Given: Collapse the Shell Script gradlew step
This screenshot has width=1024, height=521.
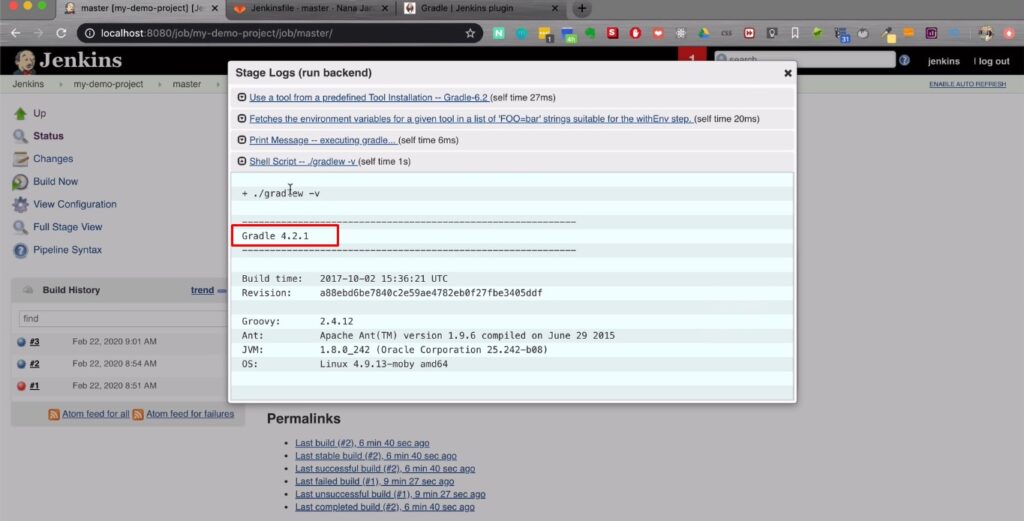Looking at the screenshot, I should click(242, 161).
